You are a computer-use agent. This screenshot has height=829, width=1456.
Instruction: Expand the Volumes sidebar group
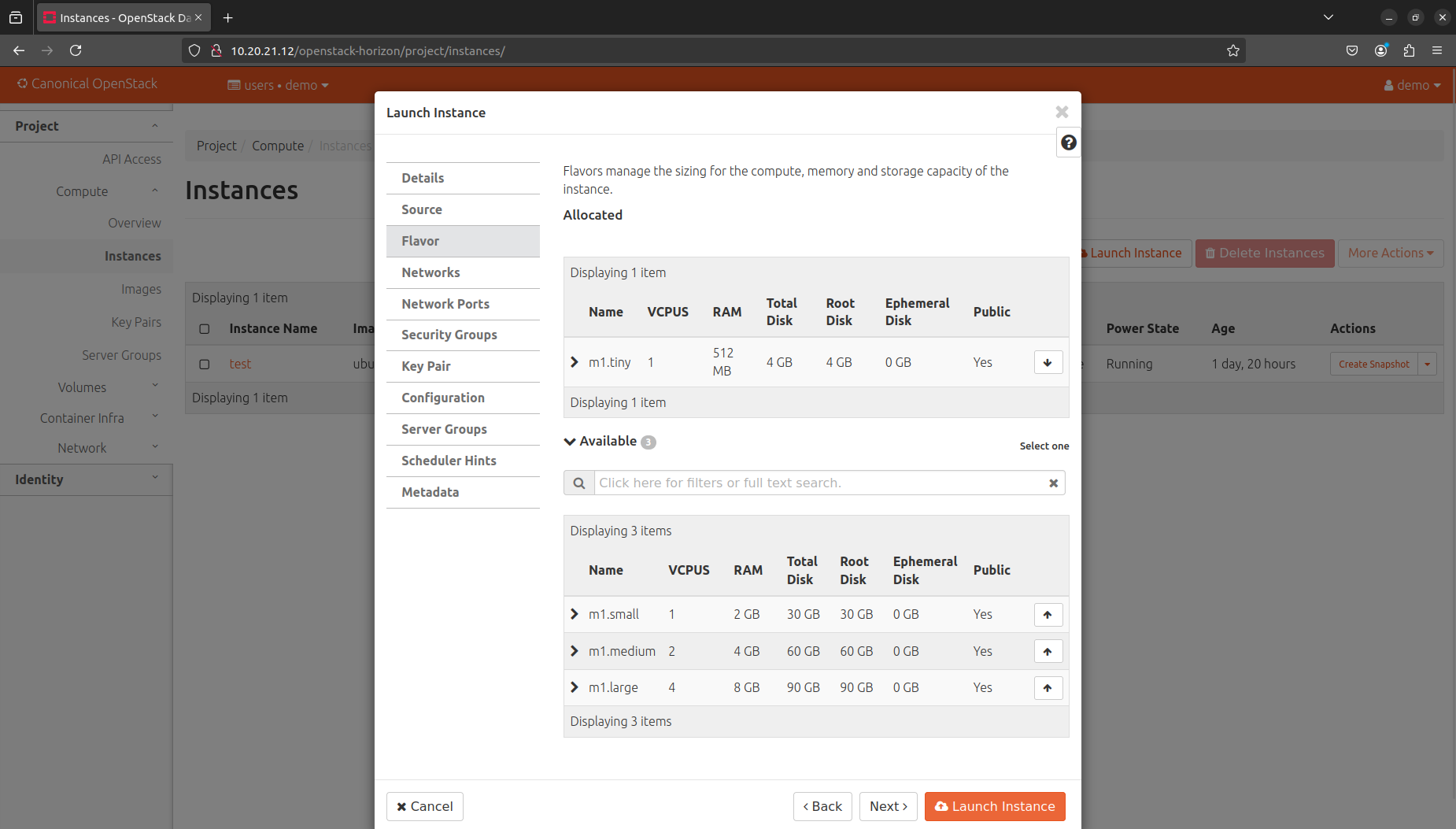pos(87,387)
